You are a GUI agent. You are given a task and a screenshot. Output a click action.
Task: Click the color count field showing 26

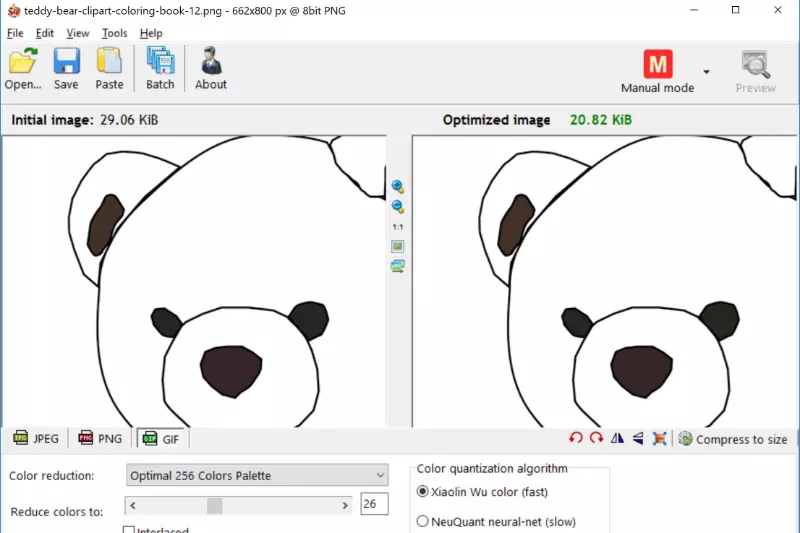coord(374,504)
